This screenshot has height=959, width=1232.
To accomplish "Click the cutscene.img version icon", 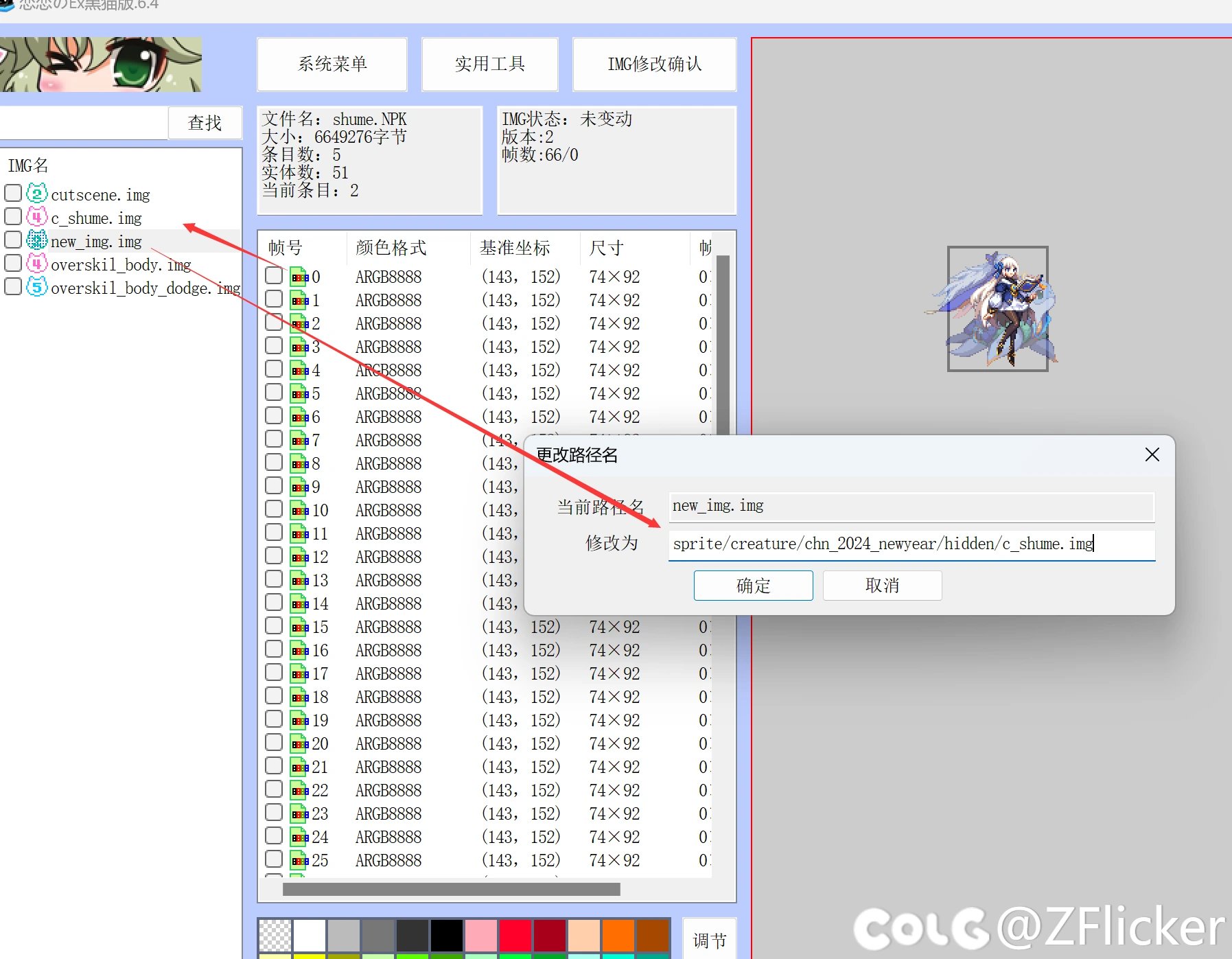I will 36,194.
